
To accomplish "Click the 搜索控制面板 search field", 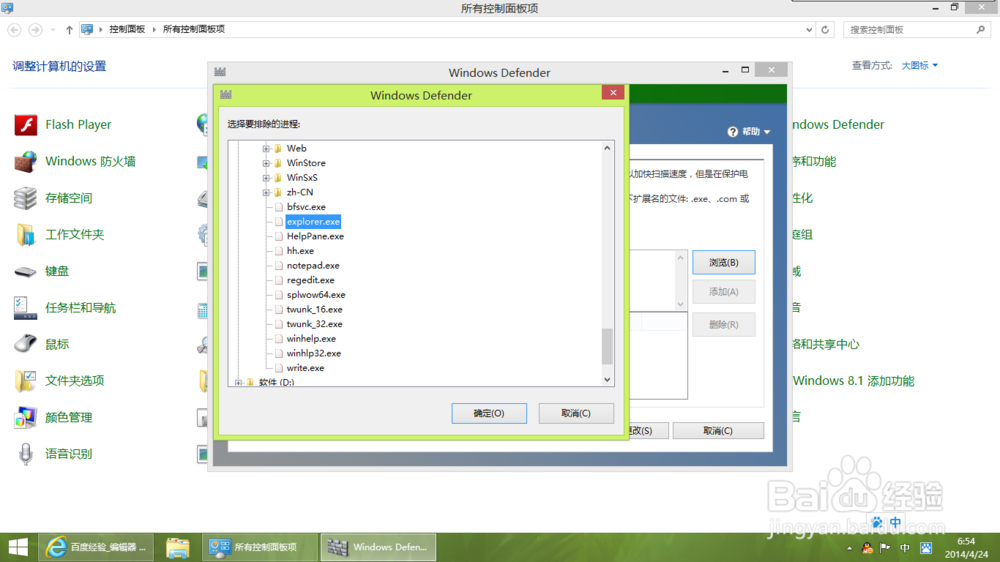I will coord(909,29).
